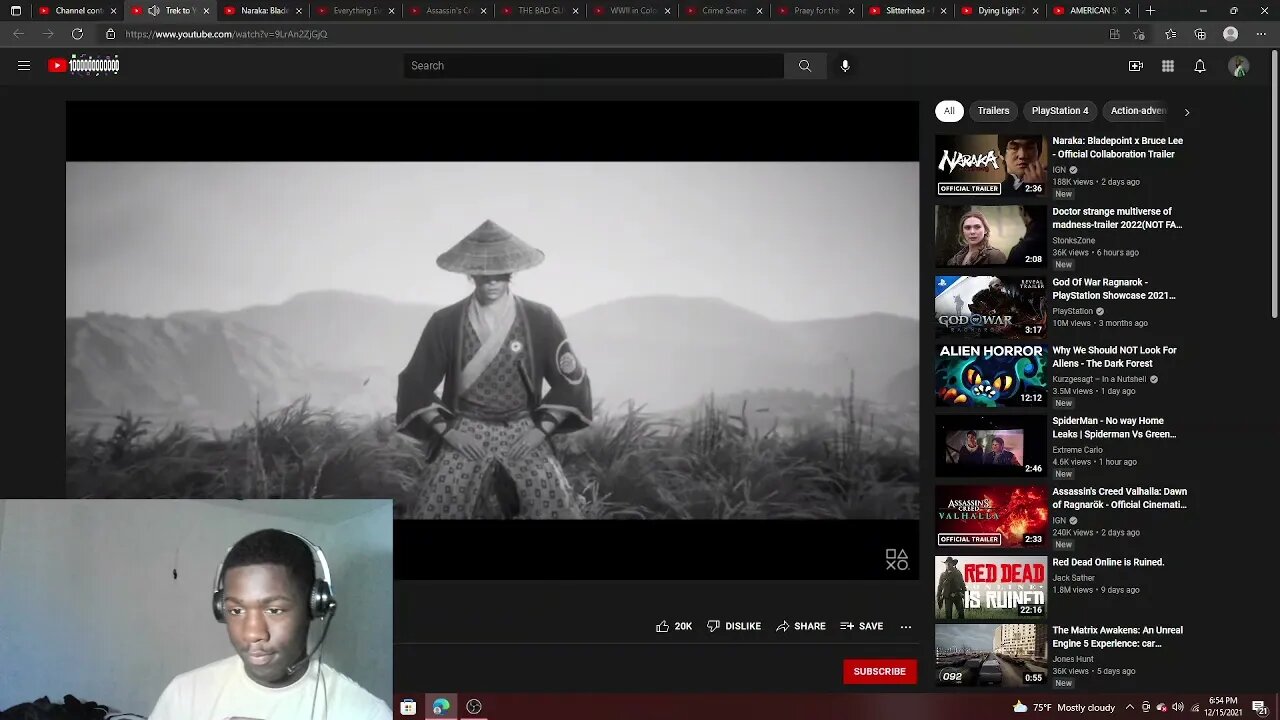
Task: Open the Create video camera icon
Action: point(1136,66)
